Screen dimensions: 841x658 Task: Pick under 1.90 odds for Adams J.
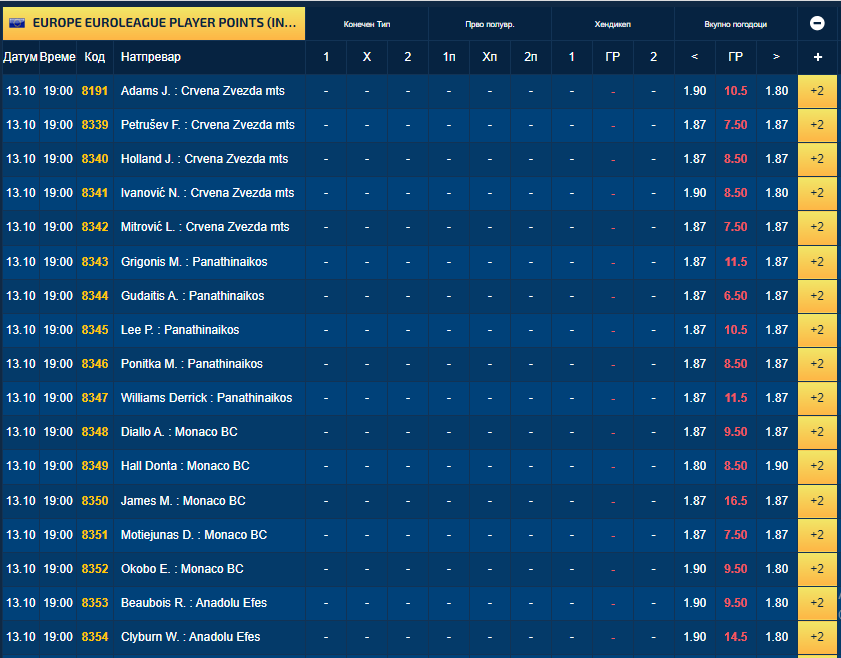[x=695, y=91]
